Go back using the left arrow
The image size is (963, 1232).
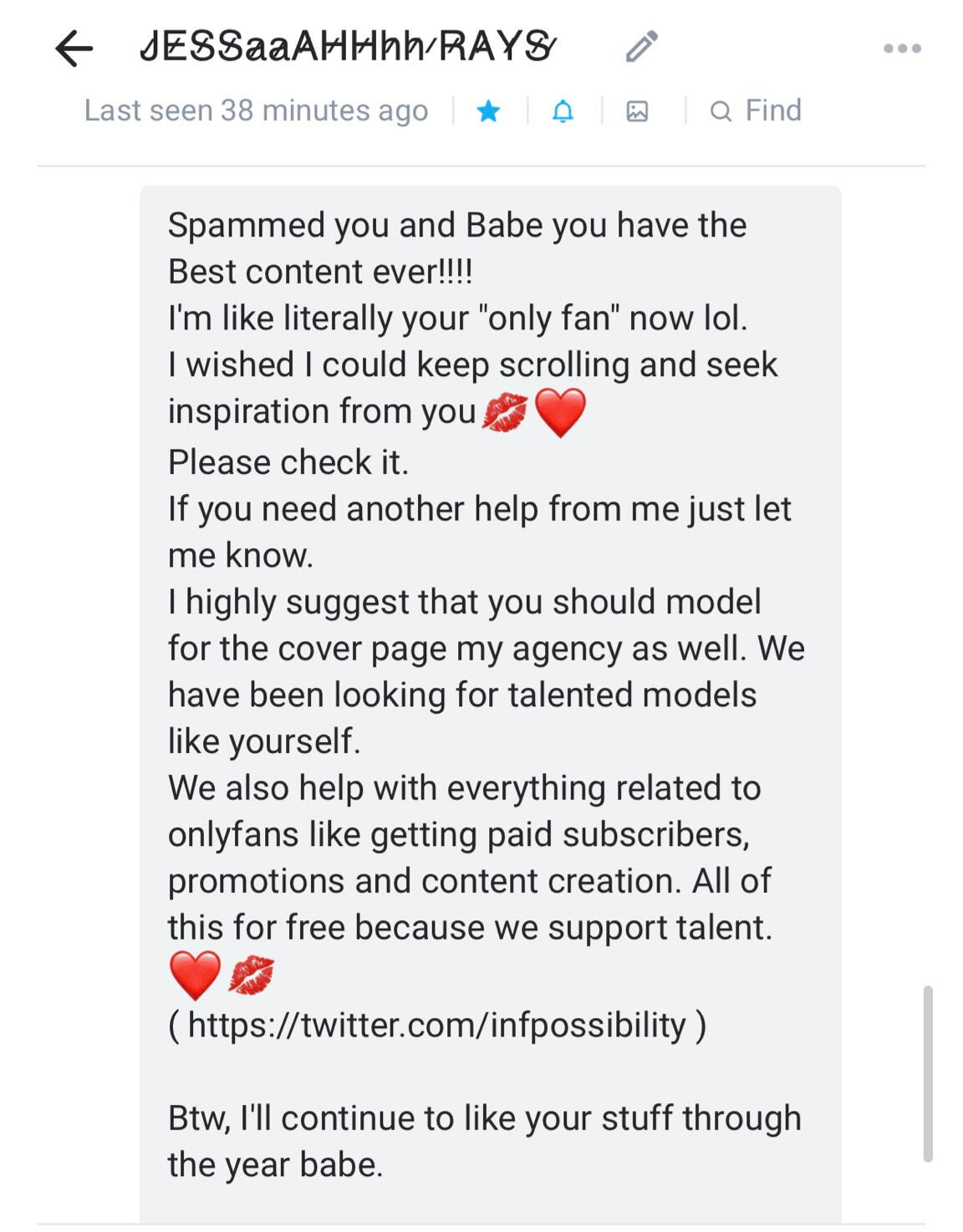(74, 48)
